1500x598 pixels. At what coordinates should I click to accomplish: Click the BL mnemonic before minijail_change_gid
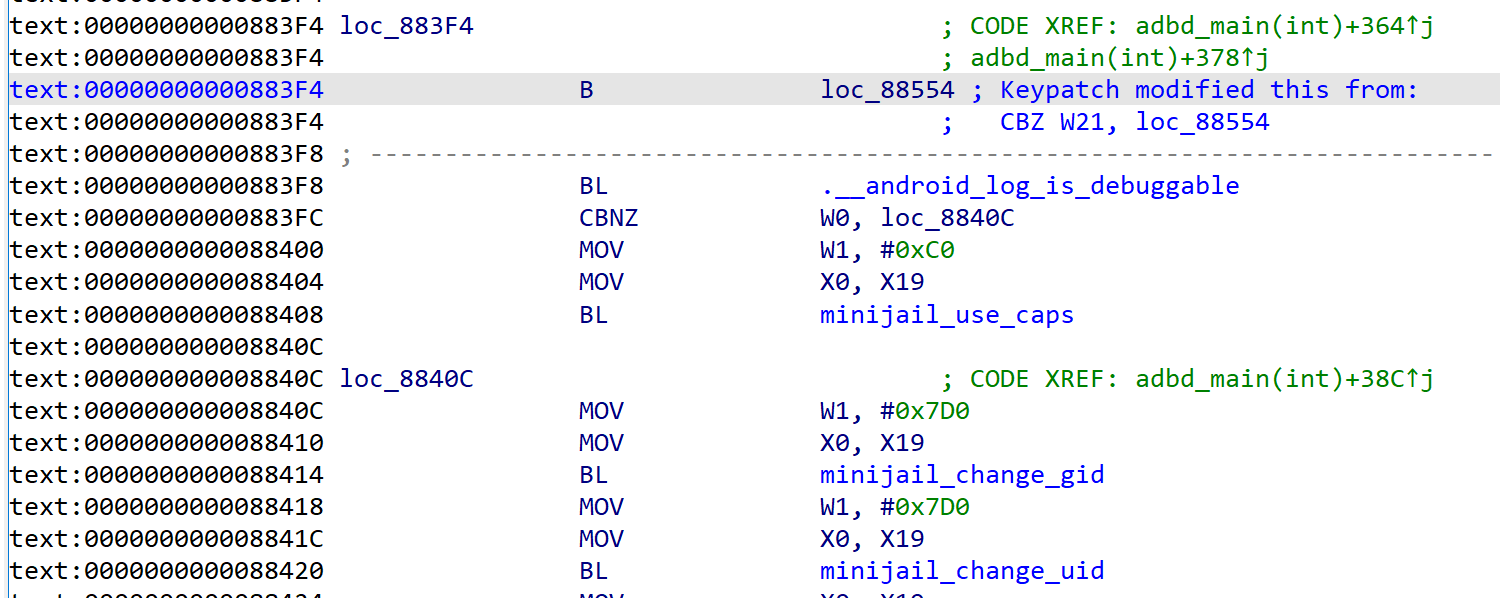[593, 475]
